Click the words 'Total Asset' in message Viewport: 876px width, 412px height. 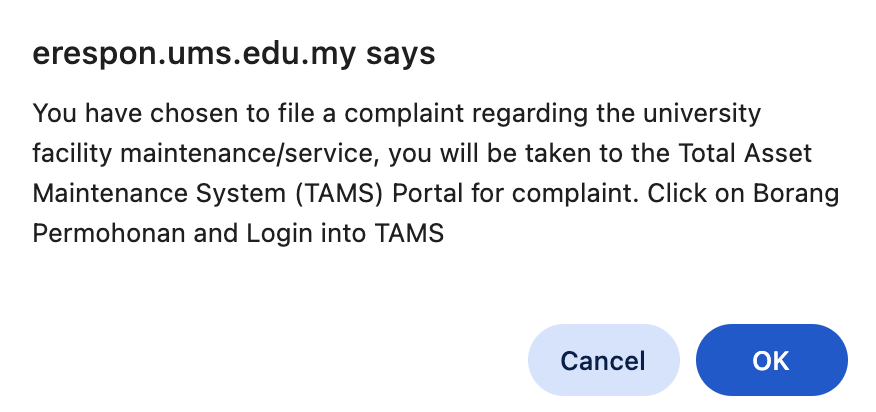760,153
